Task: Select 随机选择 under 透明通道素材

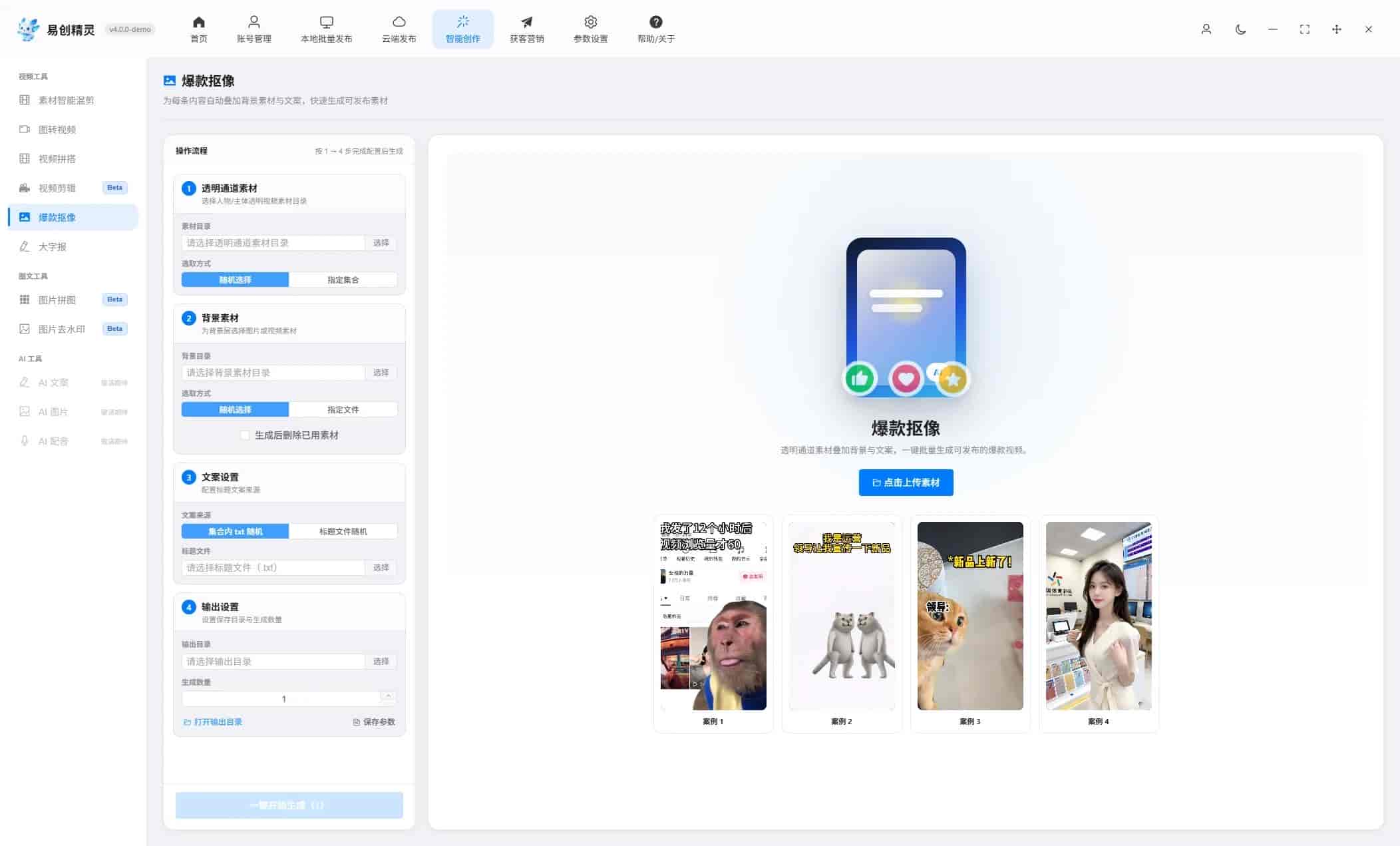Action: pos(235,280)
